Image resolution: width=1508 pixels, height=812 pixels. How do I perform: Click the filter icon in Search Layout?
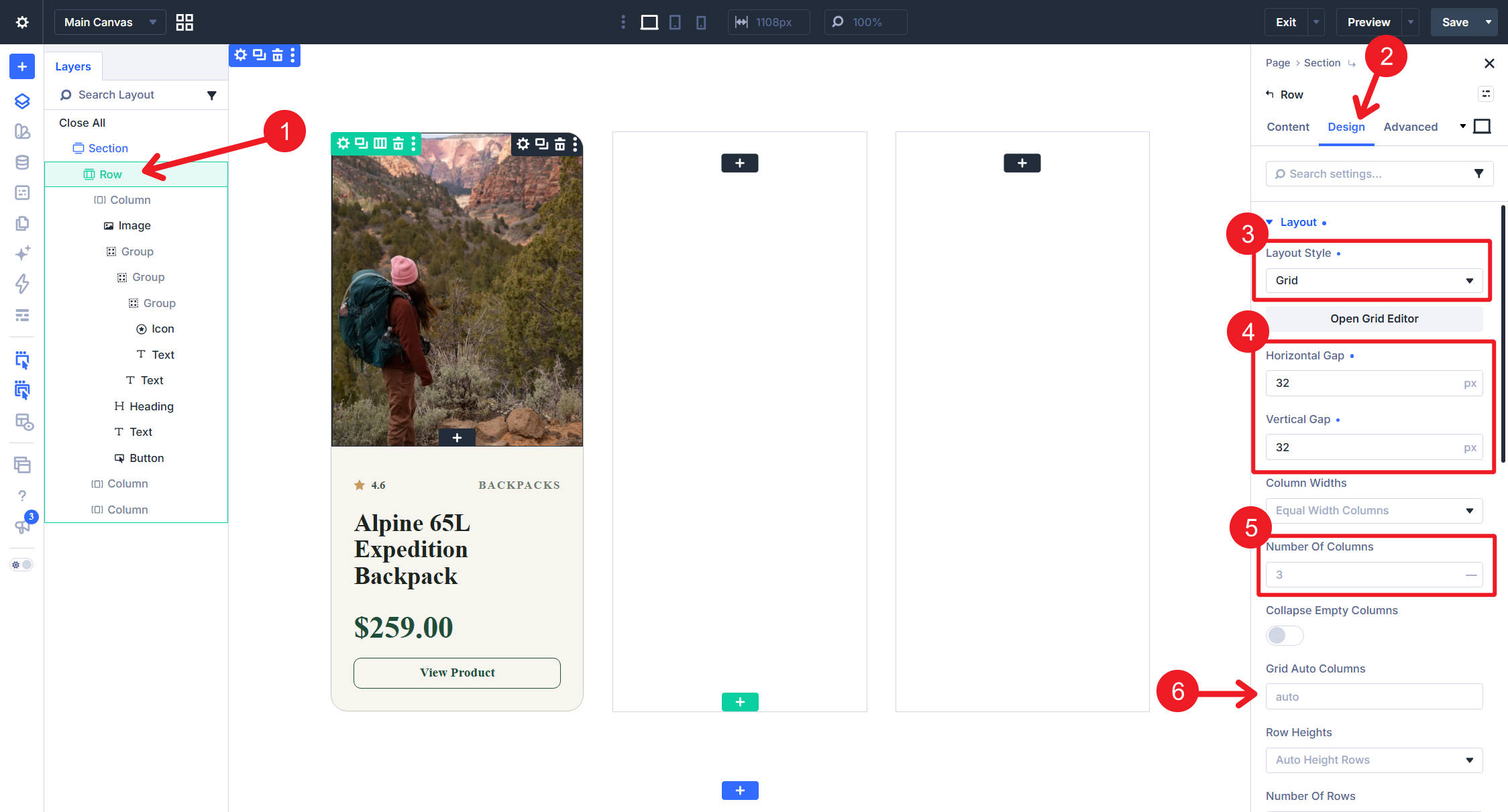pyautogui.click(x=211, y=95)
